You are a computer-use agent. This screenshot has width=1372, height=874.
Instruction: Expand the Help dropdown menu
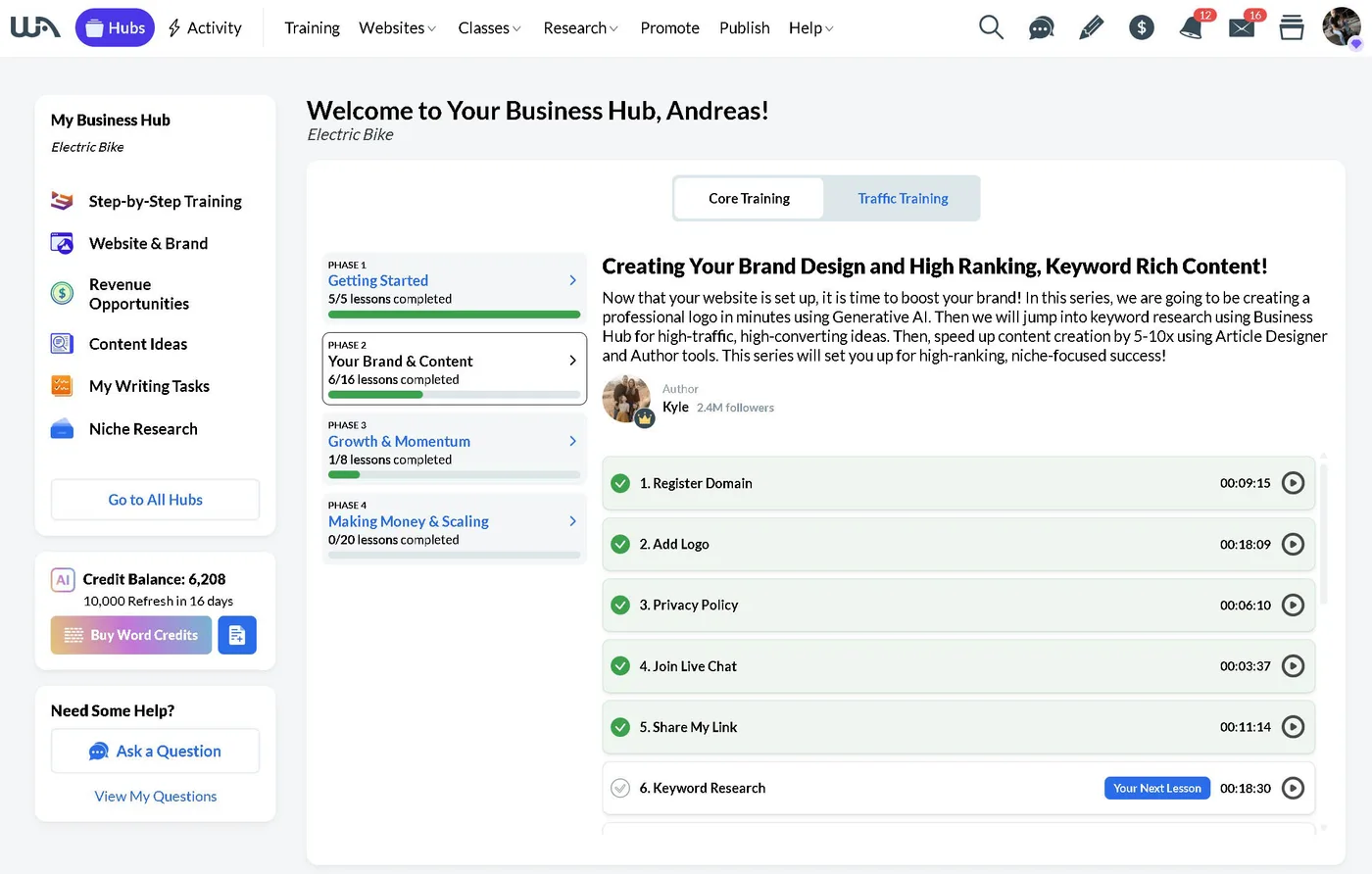811,27
